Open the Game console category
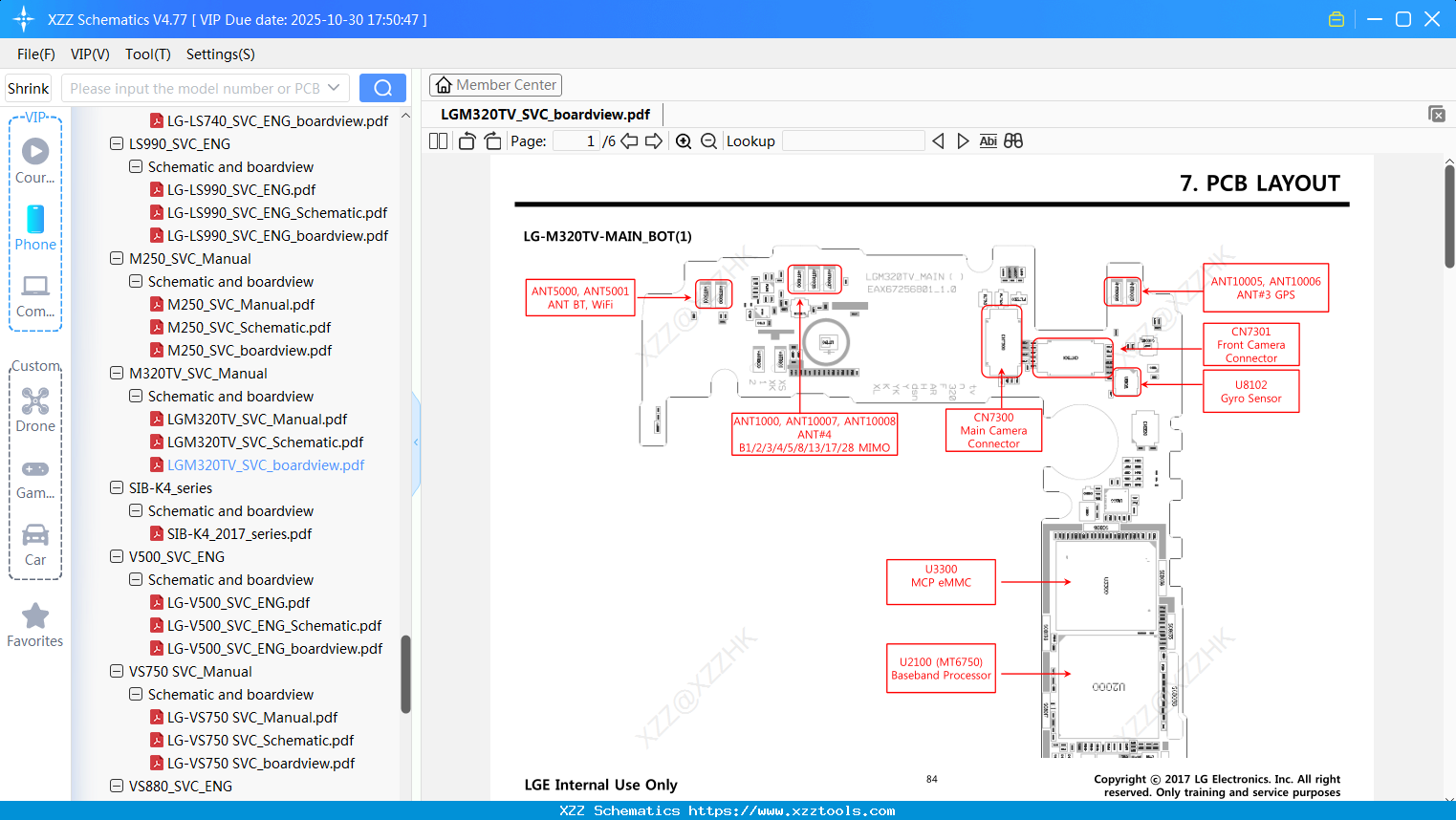 point(35,480)
